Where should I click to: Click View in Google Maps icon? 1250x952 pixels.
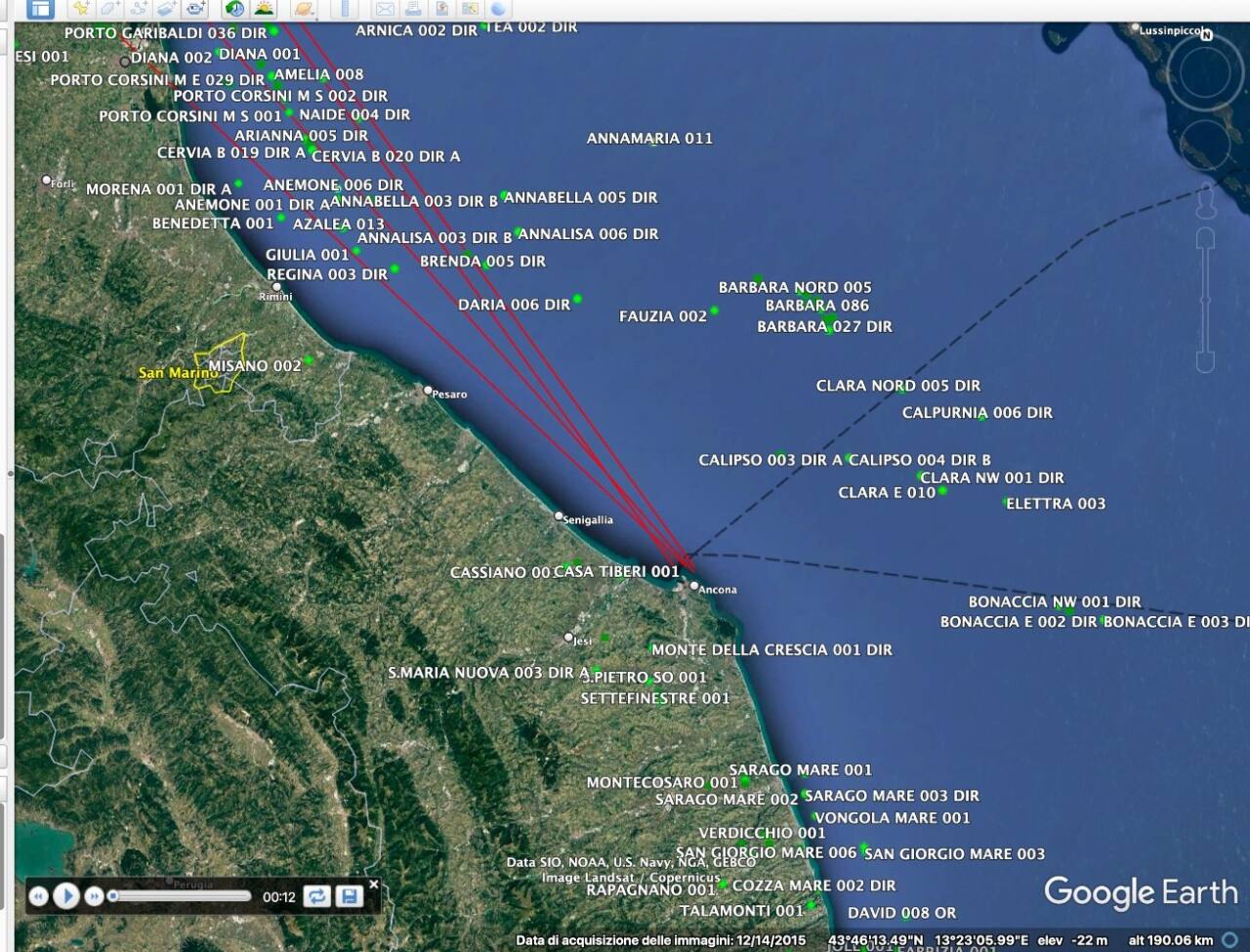(470, 9)
